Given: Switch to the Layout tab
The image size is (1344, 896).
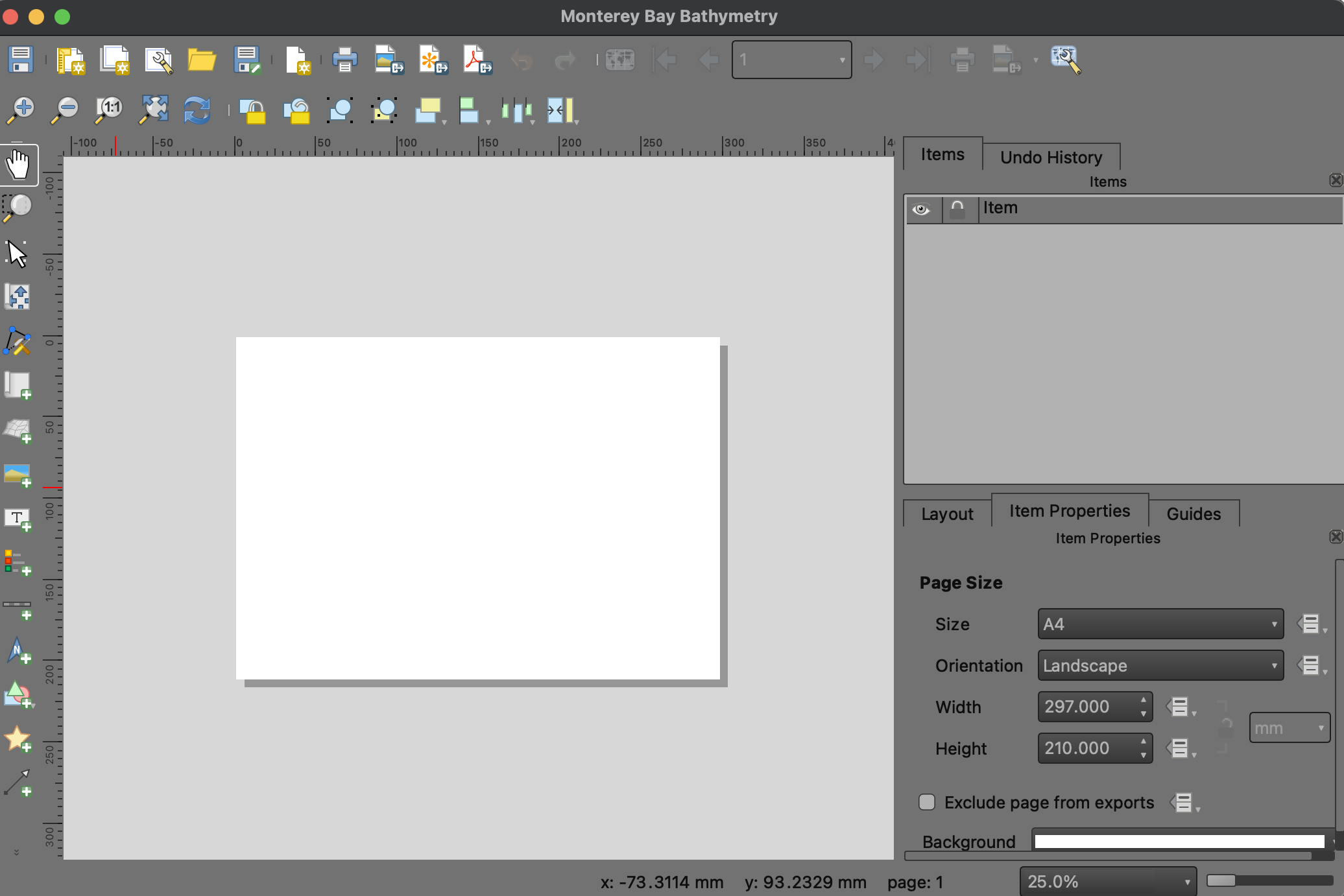Looking at the screenshot, I should pos(947,513).
